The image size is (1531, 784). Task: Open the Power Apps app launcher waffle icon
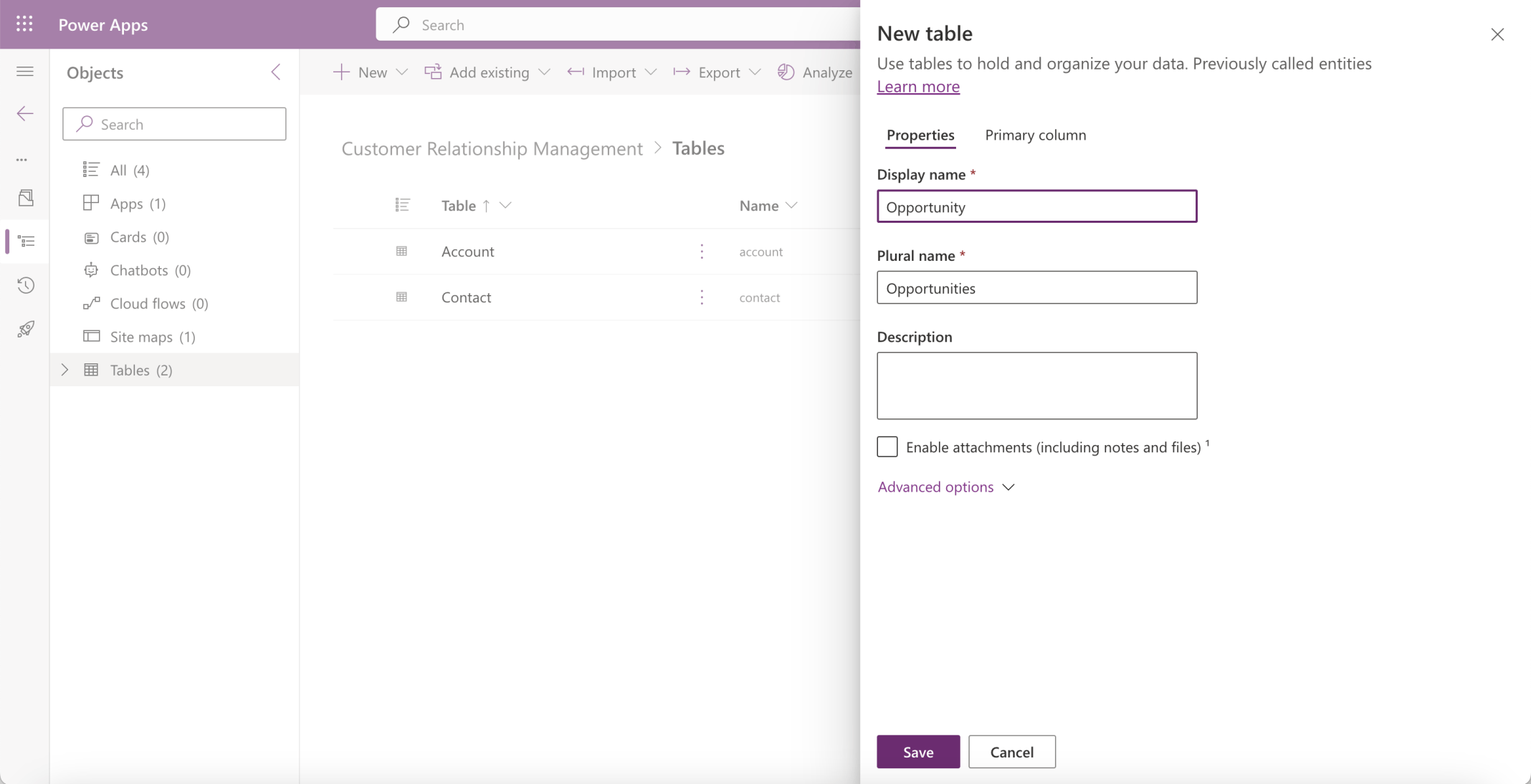tap(24, 24)
